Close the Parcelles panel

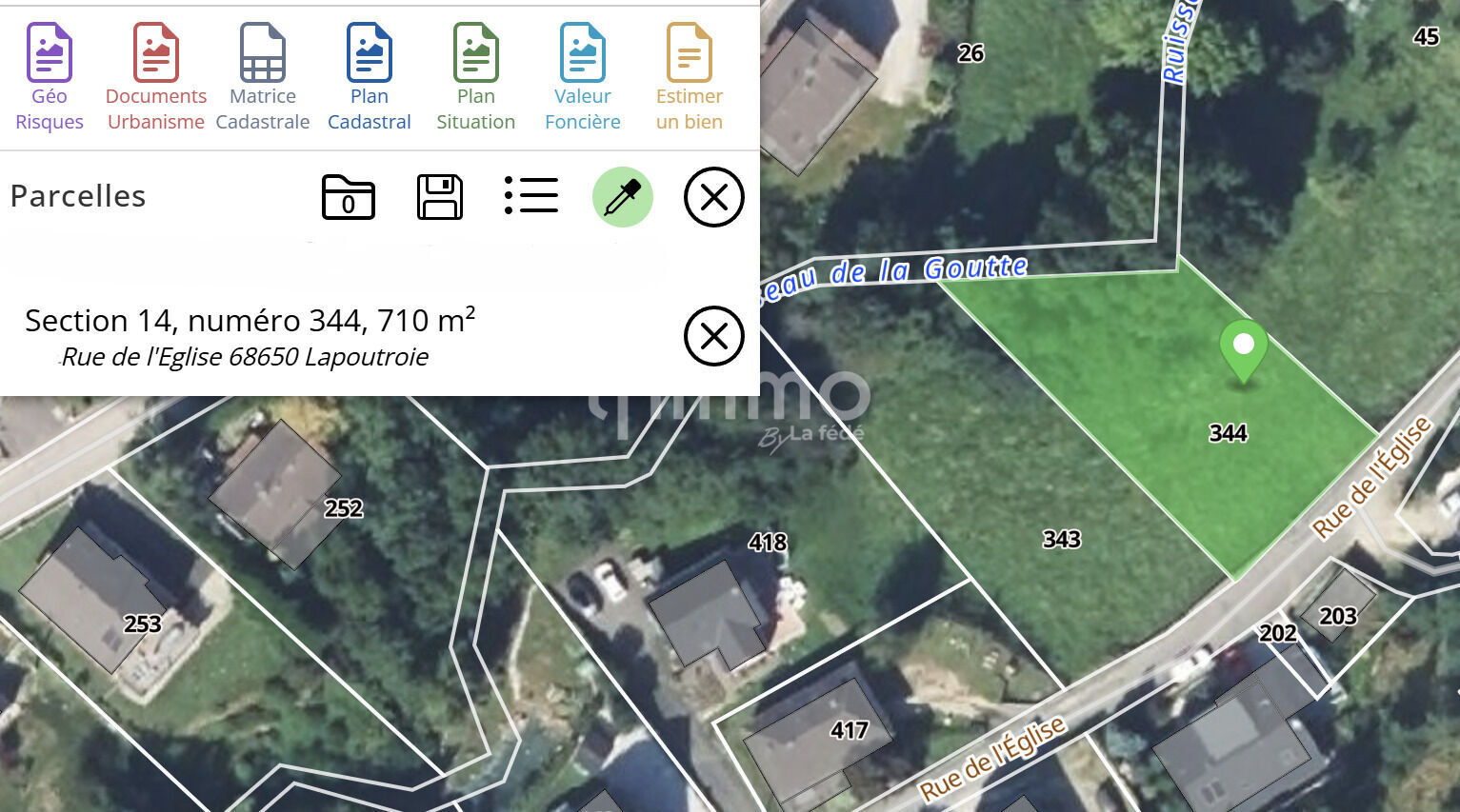pos(713,197)
